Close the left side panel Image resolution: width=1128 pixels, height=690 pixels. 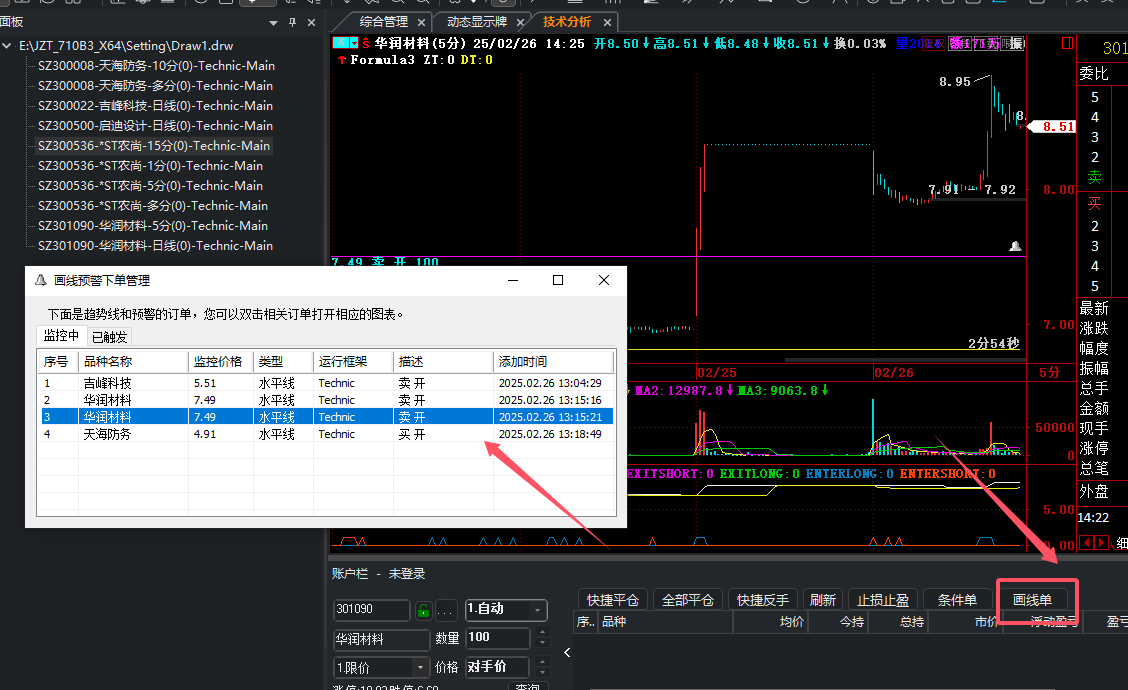coord(311,22)
